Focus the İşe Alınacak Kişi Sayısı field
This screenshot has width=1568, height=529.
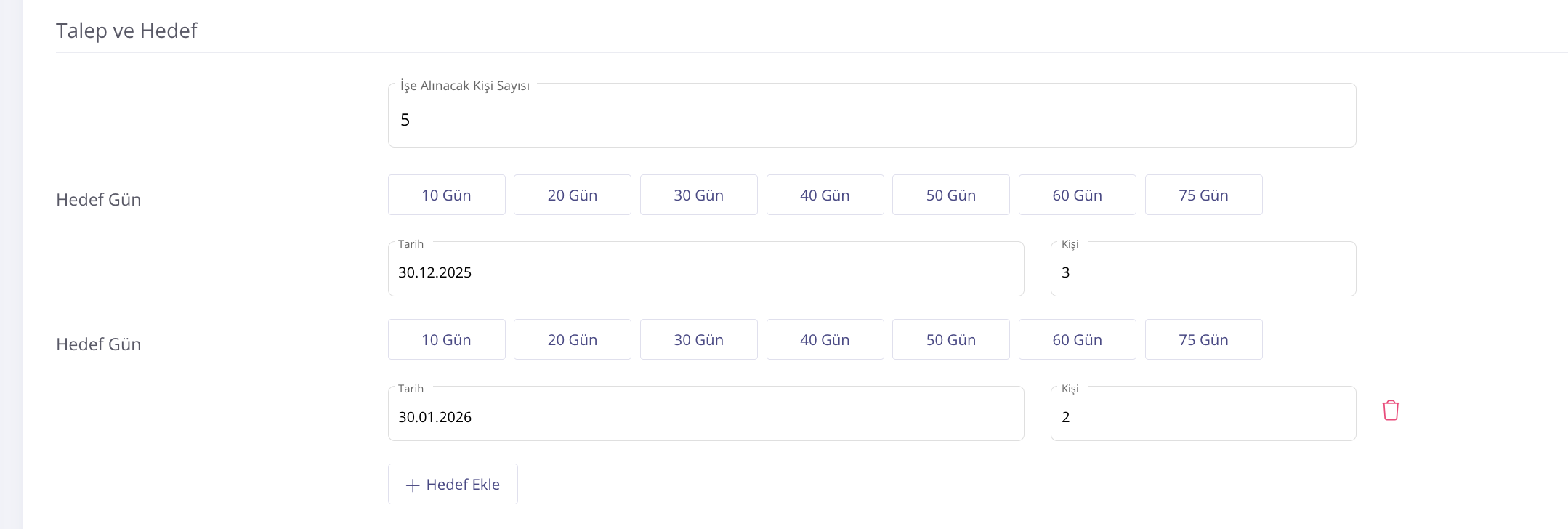tap(871, 119)
